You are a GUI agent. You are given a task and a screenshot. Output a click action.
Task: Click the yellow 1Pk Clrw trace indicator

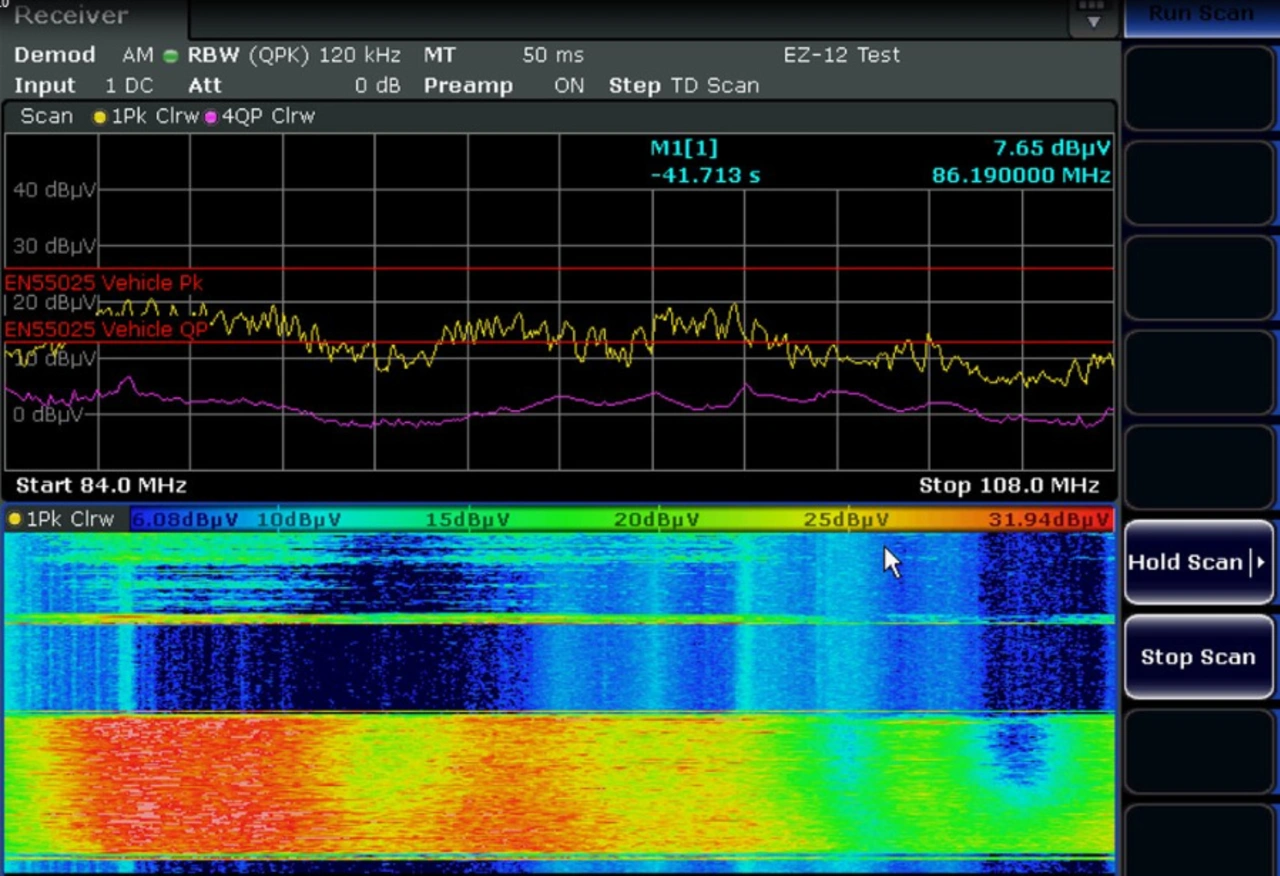(x=99, y=117)
